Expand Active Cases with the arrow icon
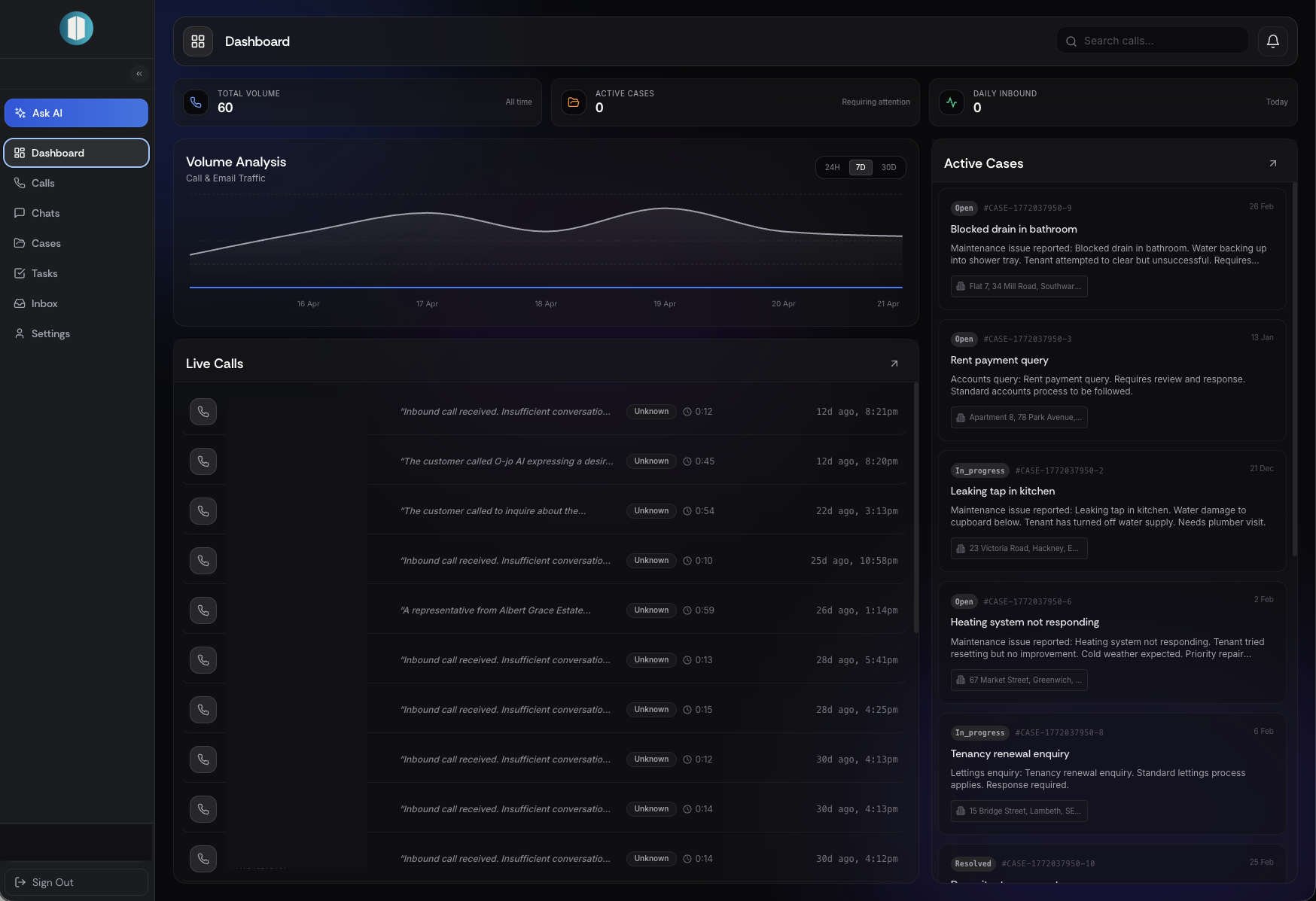 (x=1273, y=163)
